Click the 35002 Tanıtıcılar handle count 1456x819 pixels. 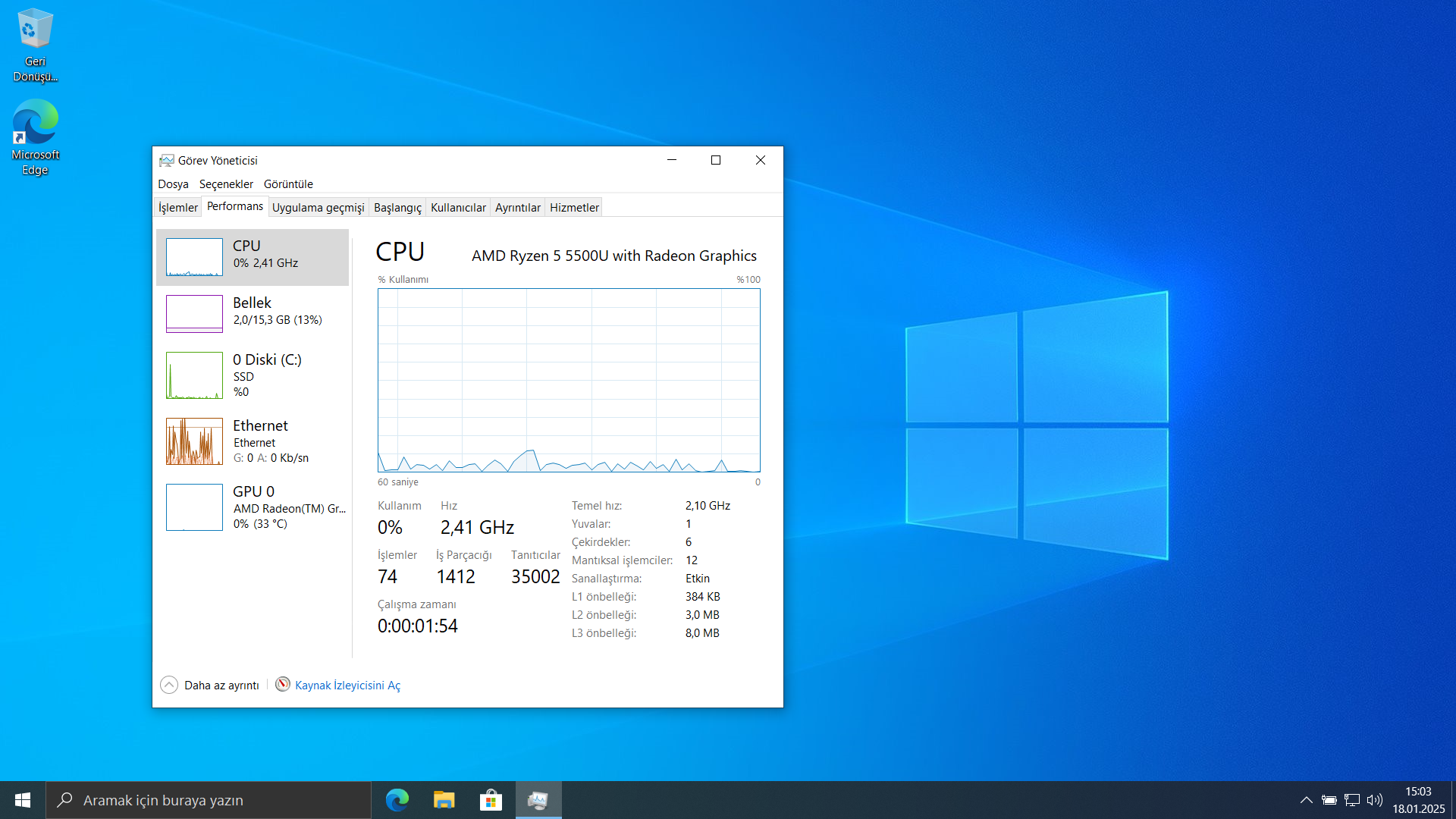pos(535,576)
